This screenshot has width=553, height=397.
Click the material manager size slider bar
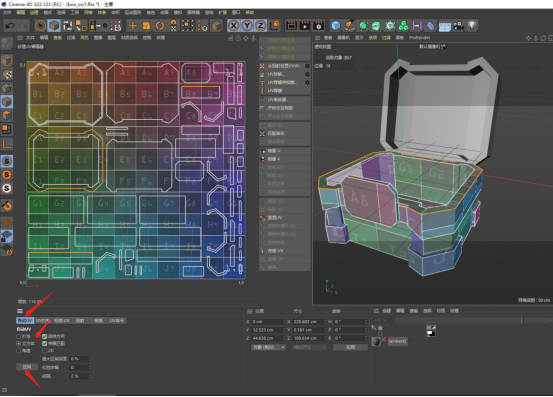[x=458, y=320]
